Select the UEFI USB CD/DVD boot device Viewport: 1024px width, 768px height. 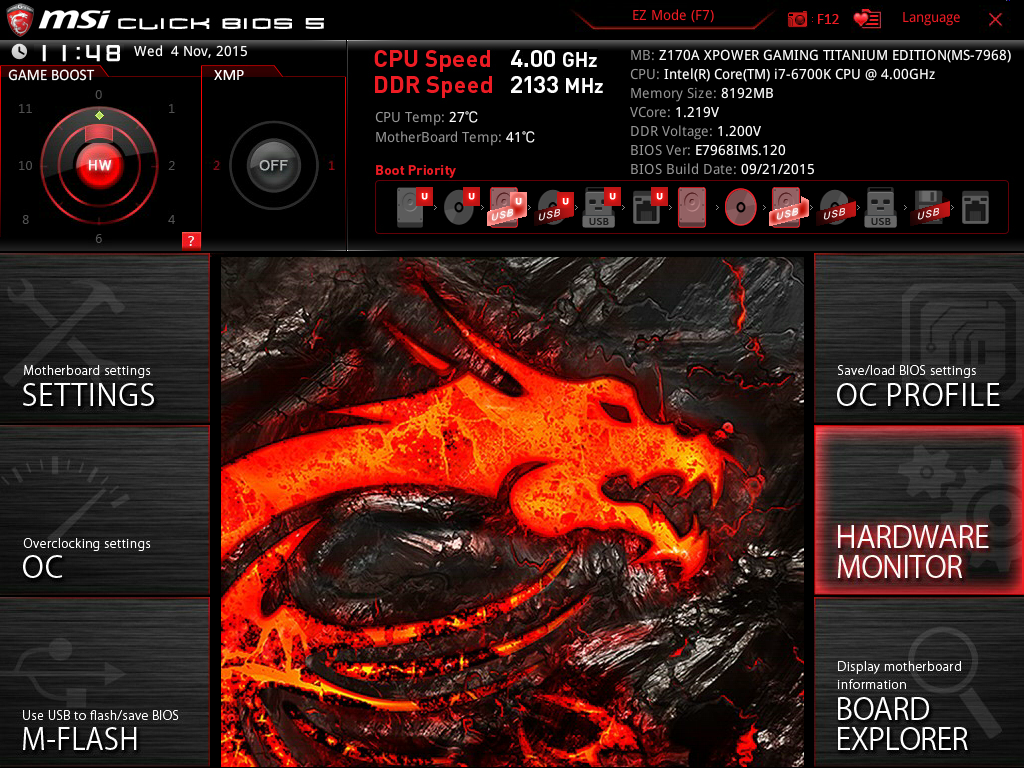pyautogui.click(x=554, y=207)
